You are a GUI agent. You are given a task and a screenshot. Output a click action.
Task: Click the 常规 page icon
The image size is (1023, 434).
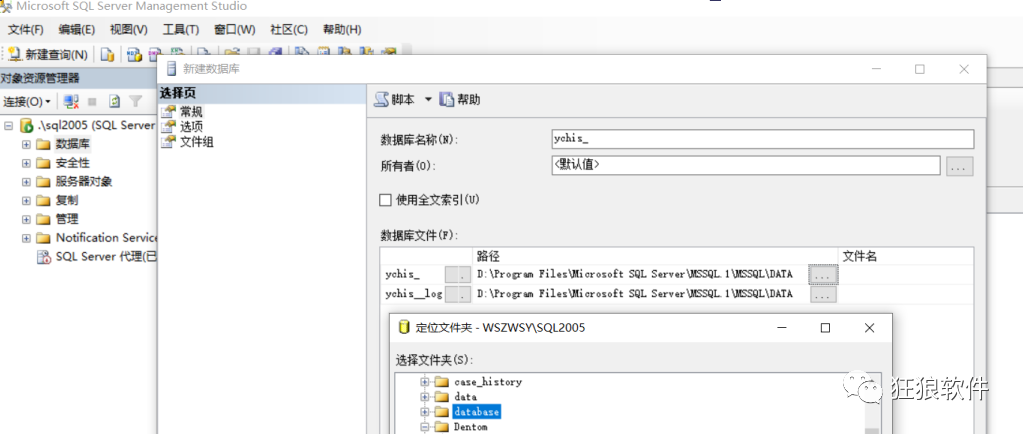click(168, 112)
